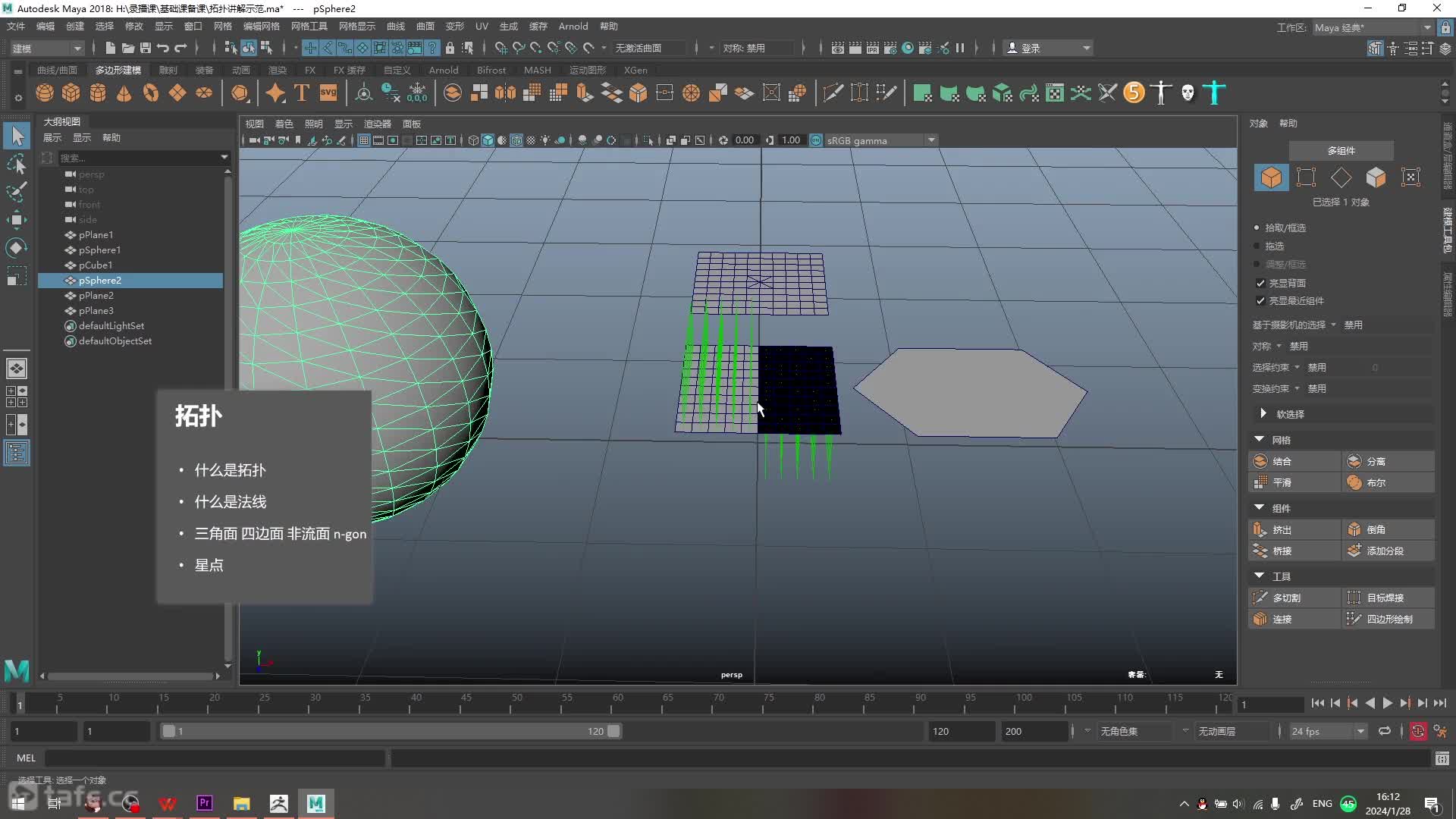The image size is (1456, 819).
Task: Open the 文件 menu
Action: (x=16, y=27)
